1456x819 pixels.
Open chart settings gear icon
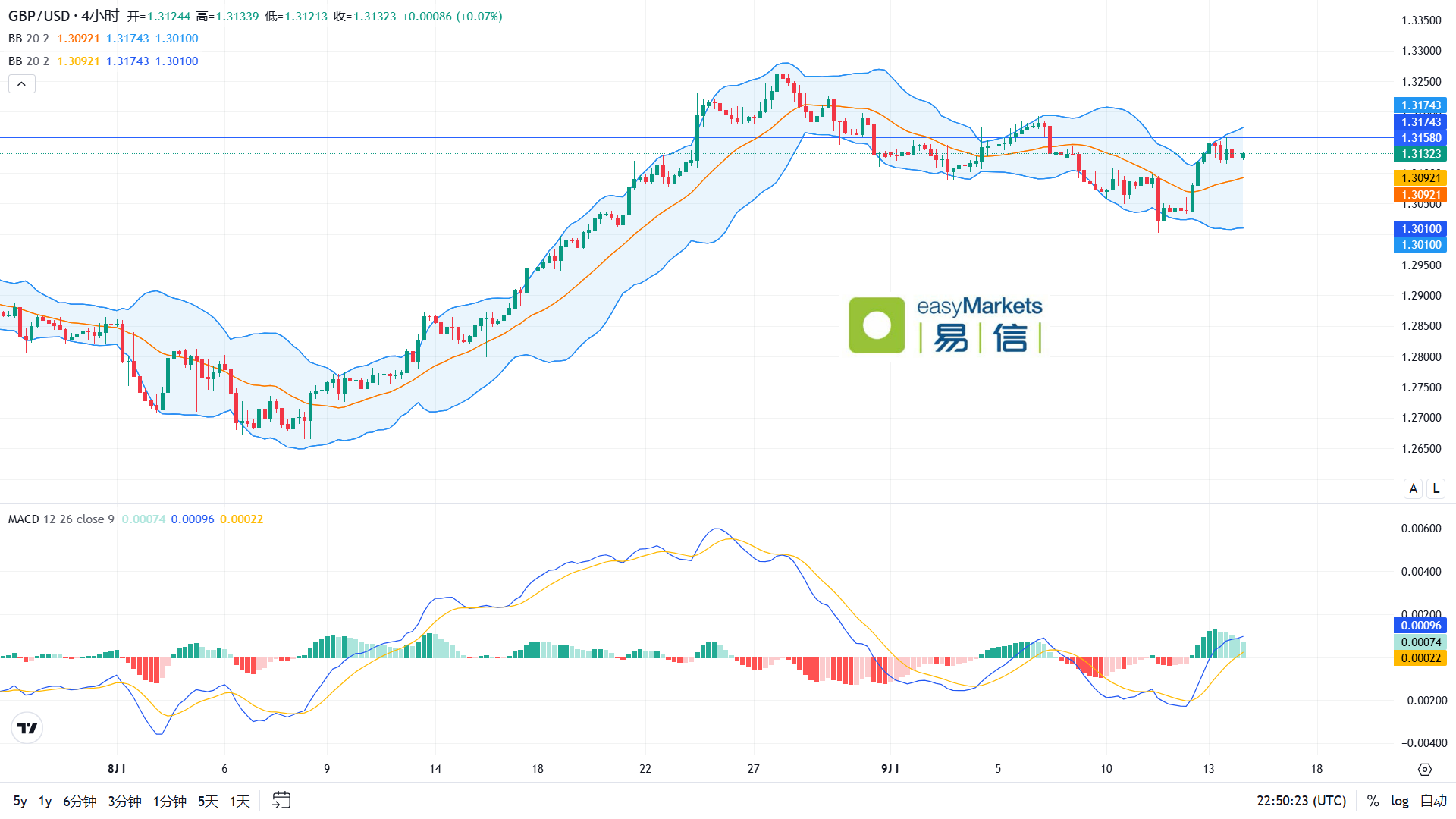pyautogui.click(x=1425, y=769)
